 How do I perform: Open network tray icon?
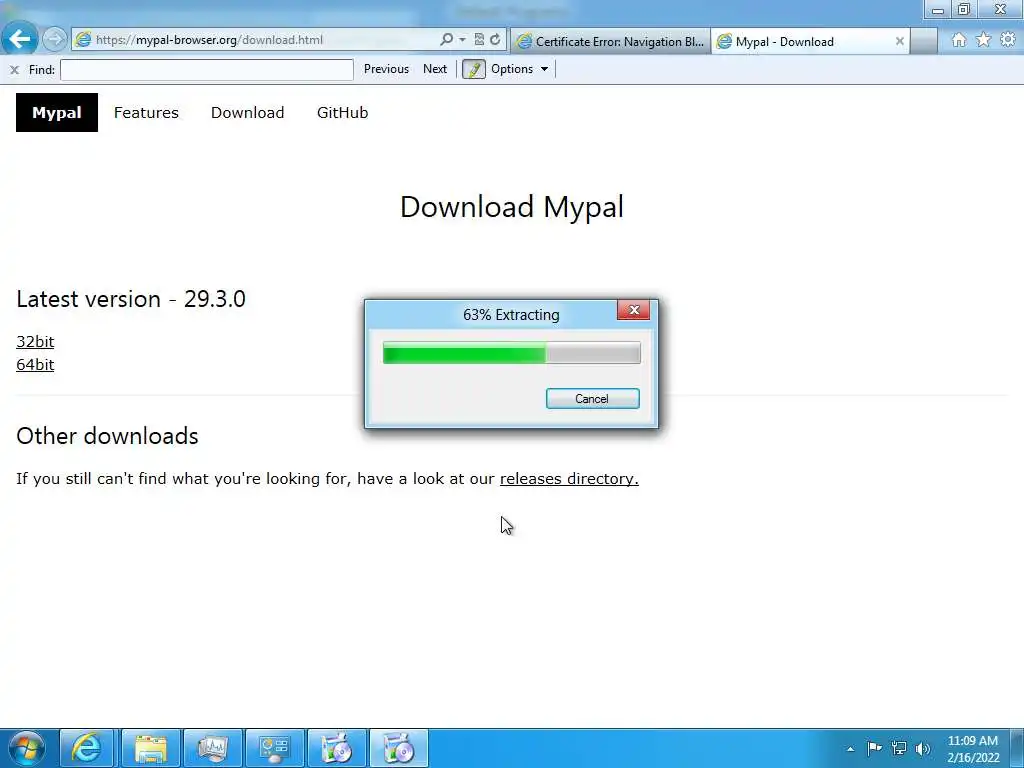(x=899, y=748)
